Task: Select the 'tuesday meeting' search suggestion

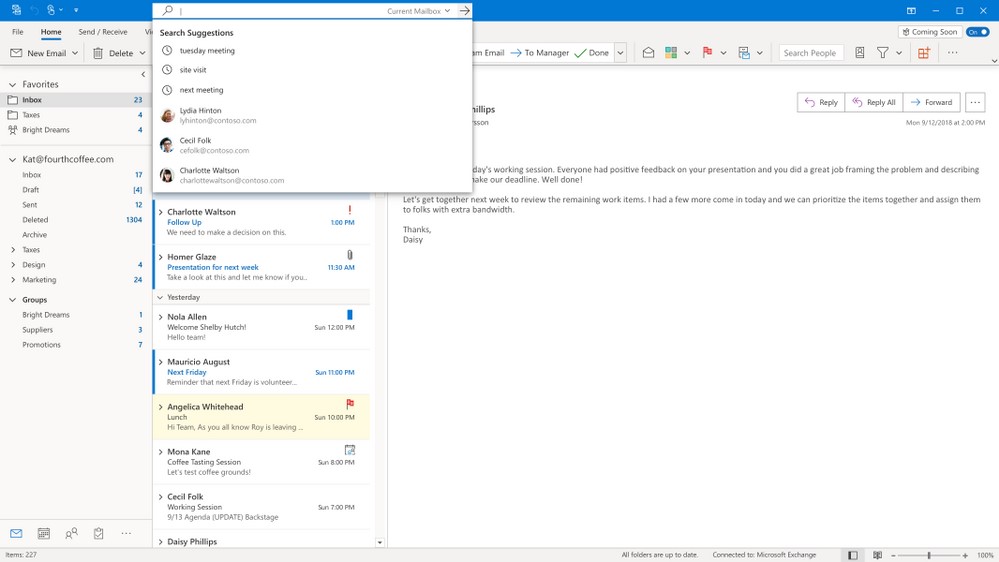Action: [x=312, y=50]
